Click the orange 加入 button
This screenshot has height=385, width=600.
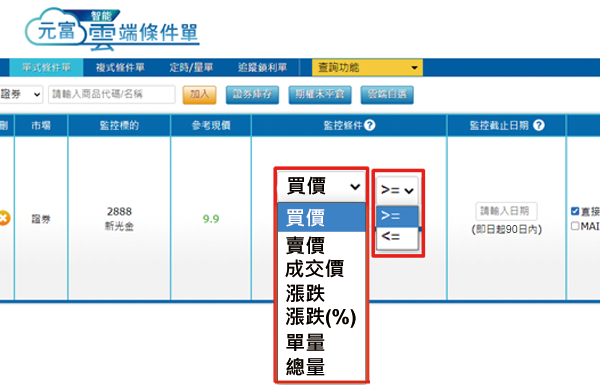(199, 95)
